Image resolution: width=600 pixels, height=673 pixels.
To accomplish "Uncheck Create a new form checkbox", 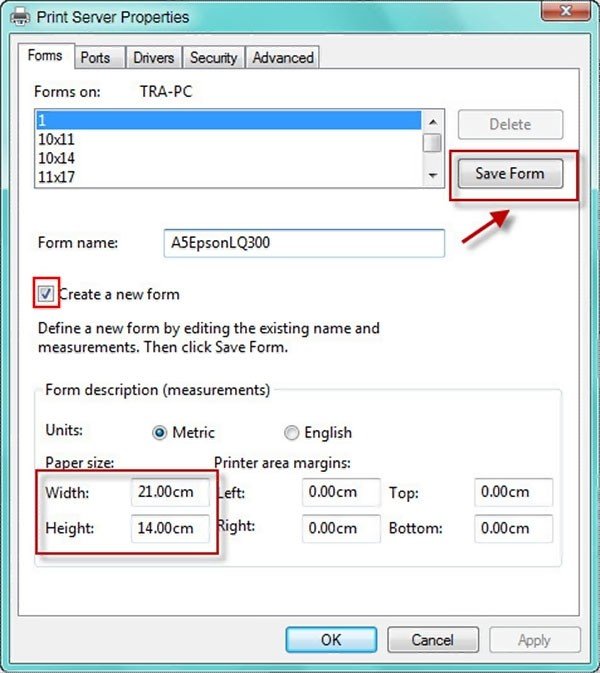I will (45, 294).
